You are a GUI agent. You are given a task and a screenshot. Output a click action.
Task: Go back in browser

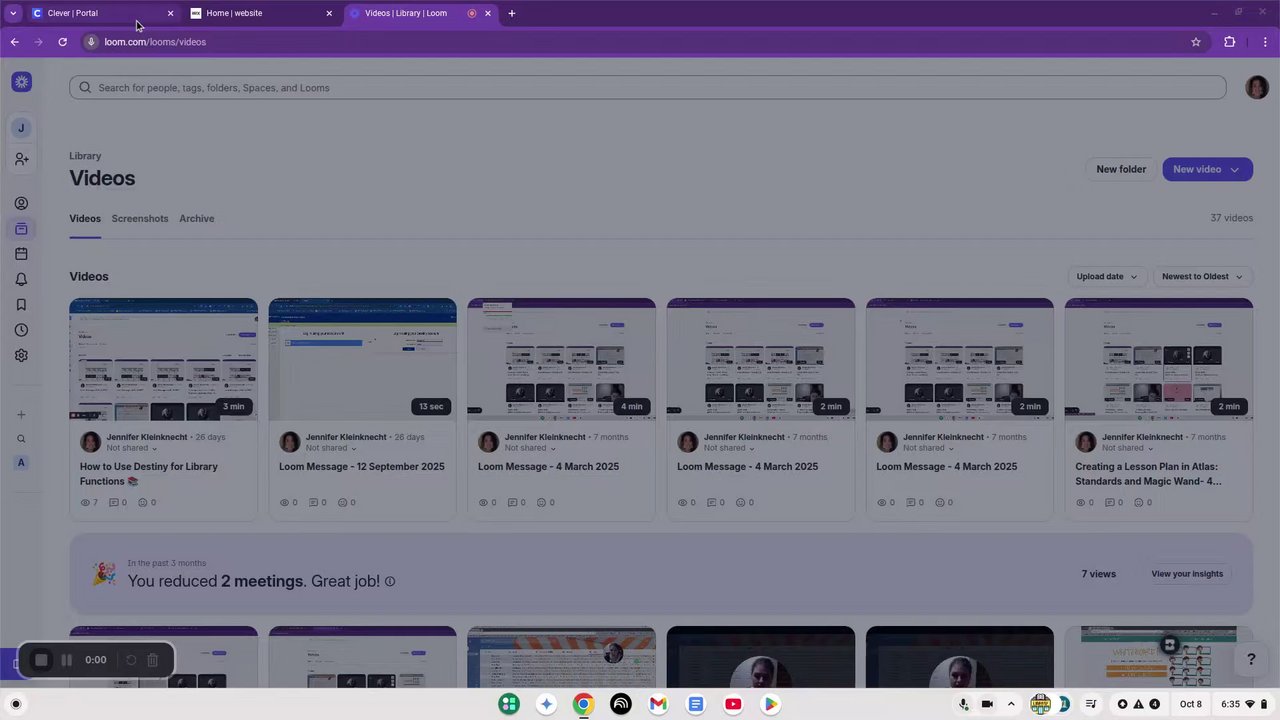[14, 42]
